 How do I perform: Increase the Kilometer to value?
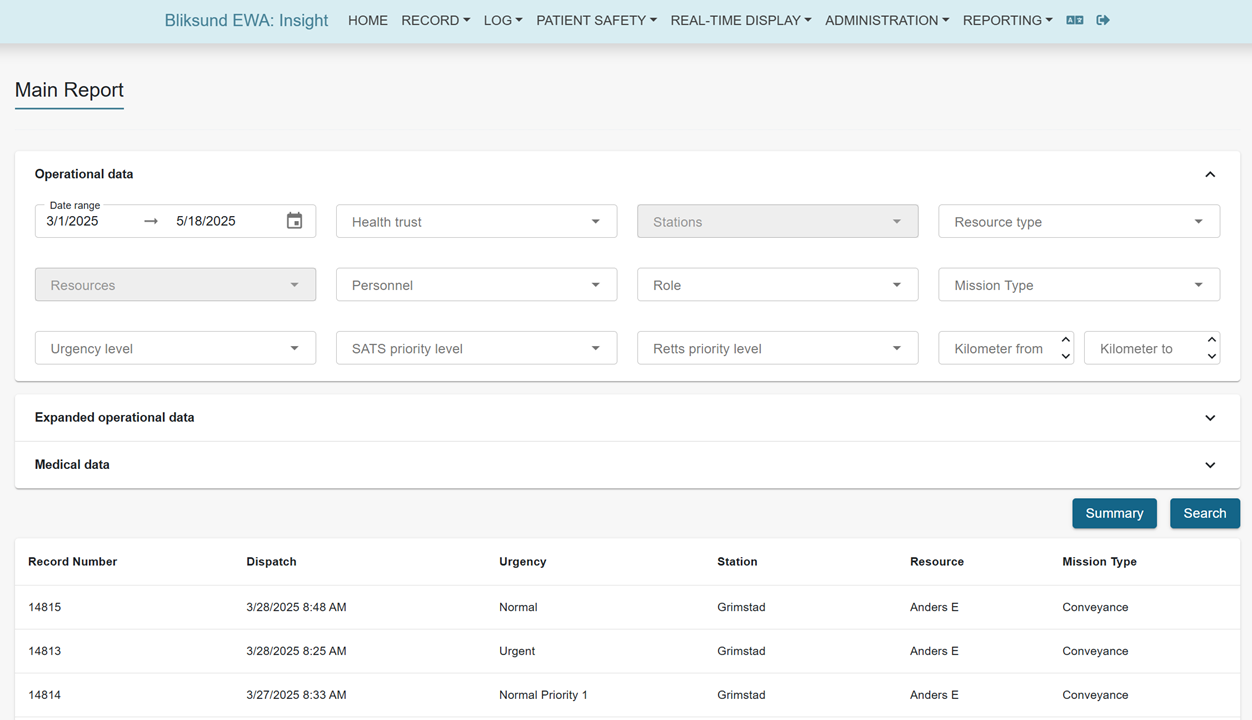tap(1212, 340)
